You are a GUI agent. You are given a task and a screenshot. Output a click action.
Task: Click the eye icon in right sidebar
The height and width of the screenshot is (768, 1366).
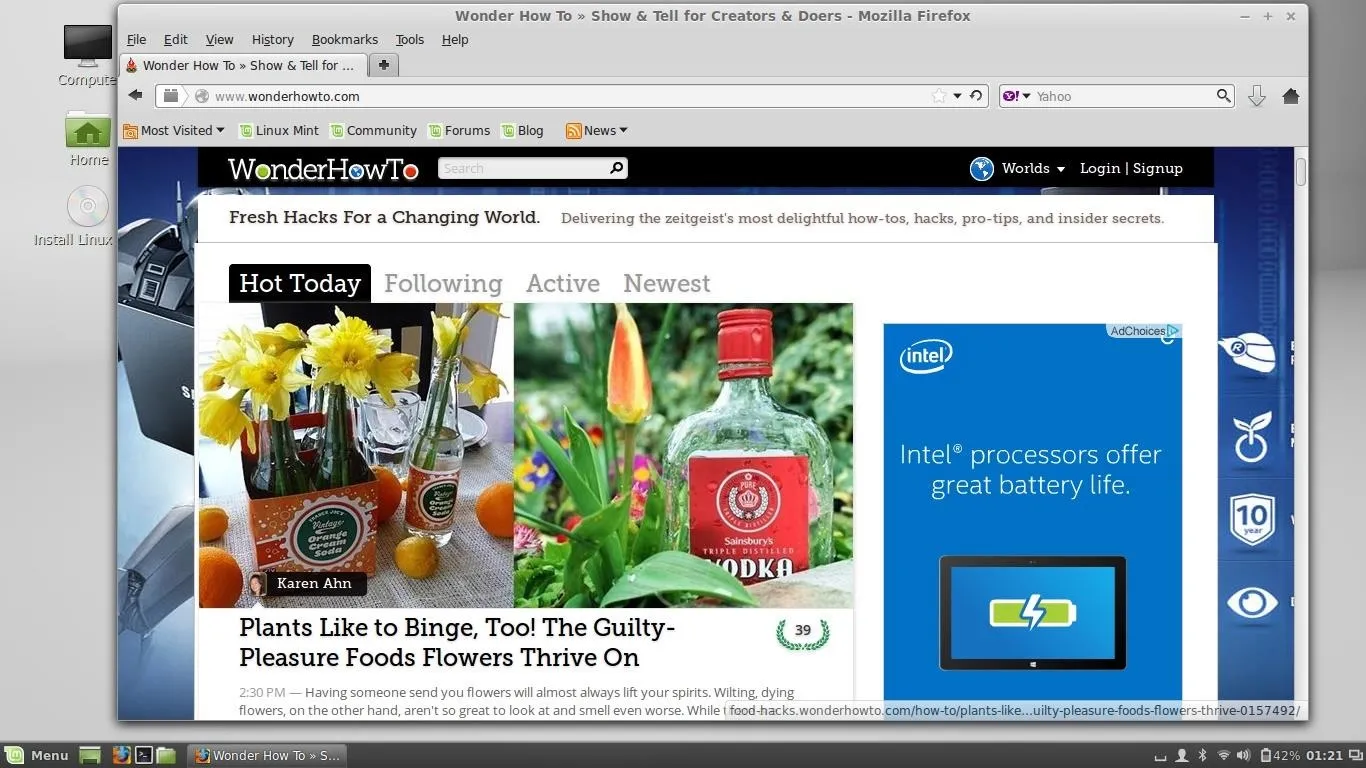point(1252,603)
